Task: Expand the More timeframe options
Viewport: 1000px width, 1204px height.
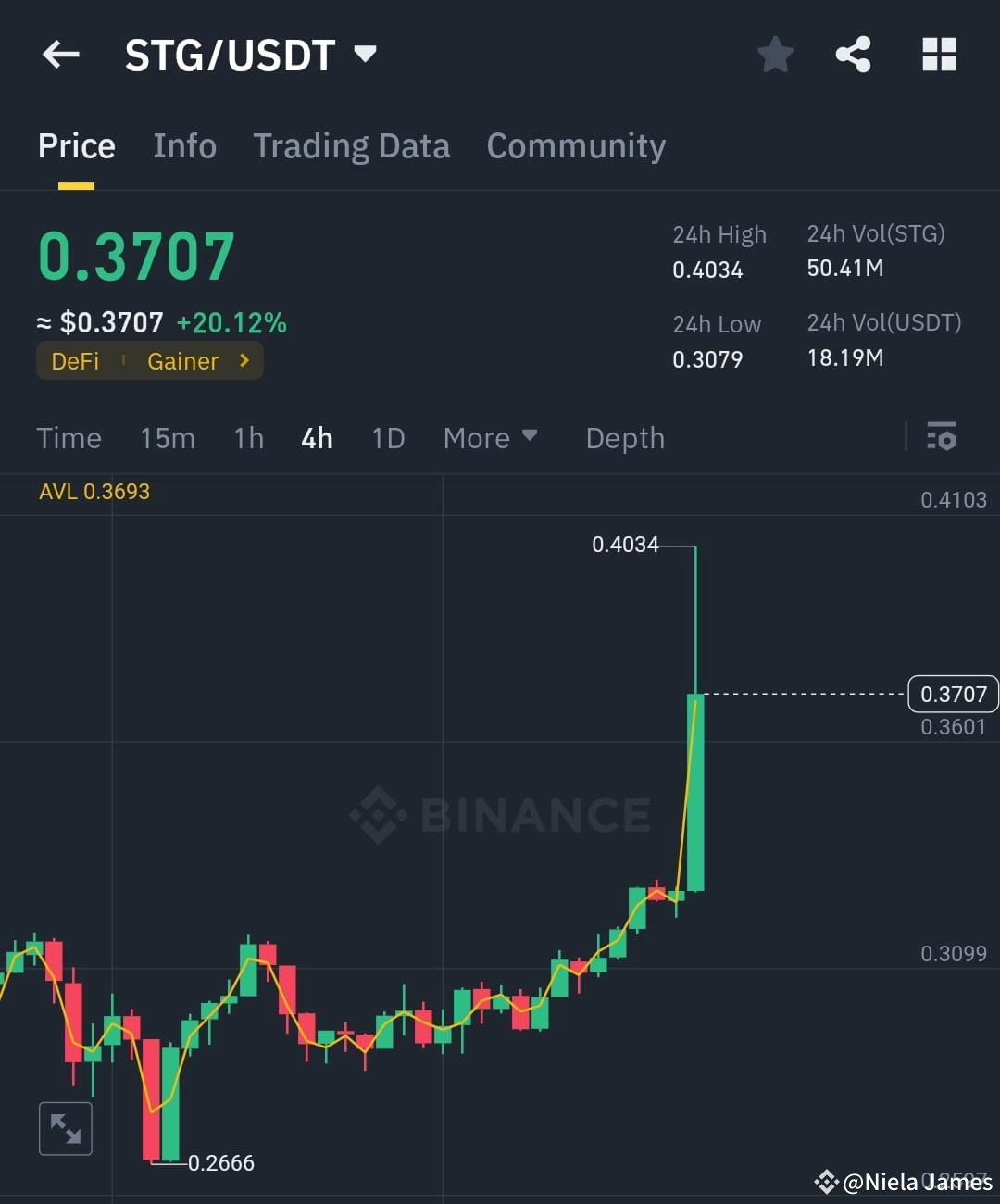Action: pos(491,438)
